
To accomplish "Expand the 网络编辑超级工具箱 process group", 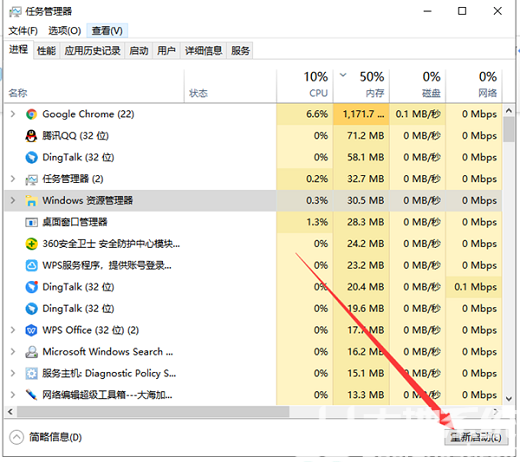I will (13, 395).
